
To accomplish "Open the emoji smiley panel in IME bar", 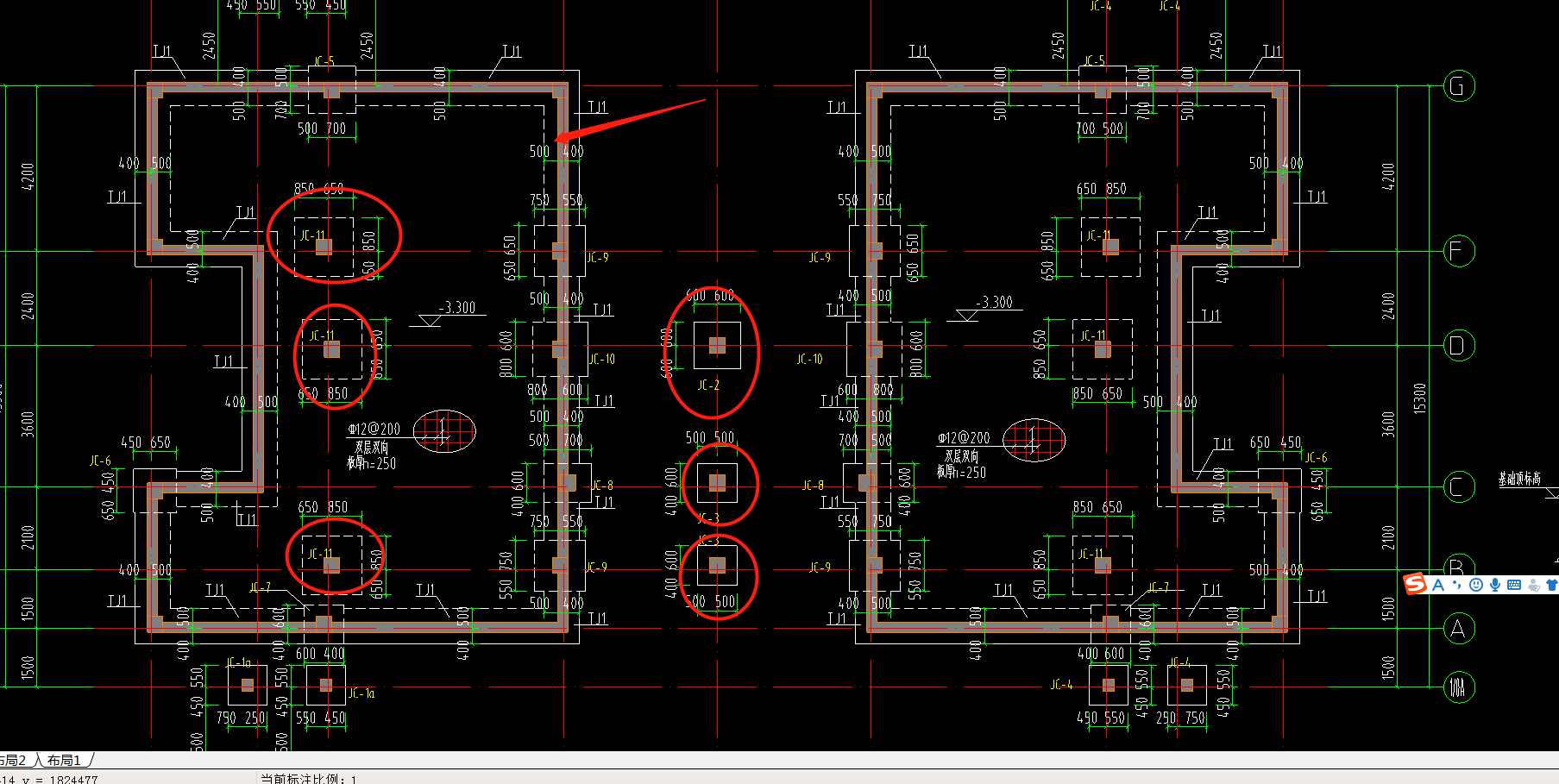I will click(x=1475, y=585).
